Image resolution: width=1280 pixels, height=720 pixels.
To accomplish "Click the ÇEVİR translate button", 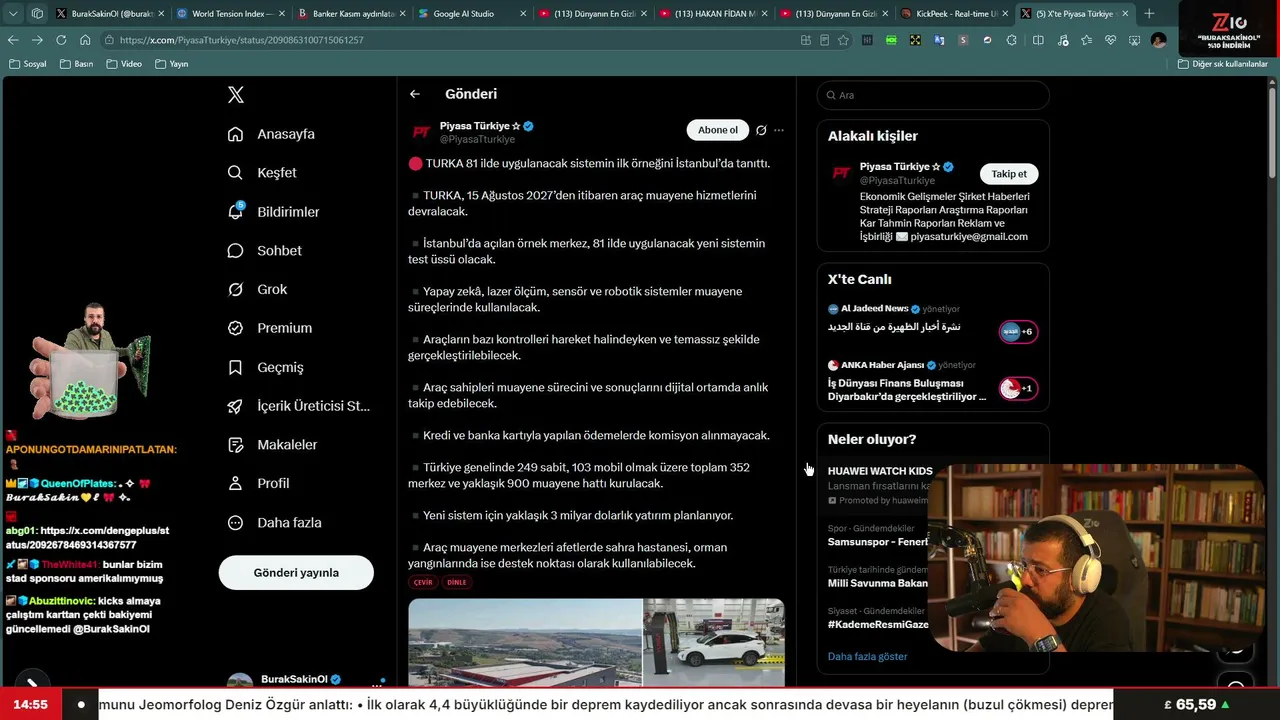I will click(423, 582).
